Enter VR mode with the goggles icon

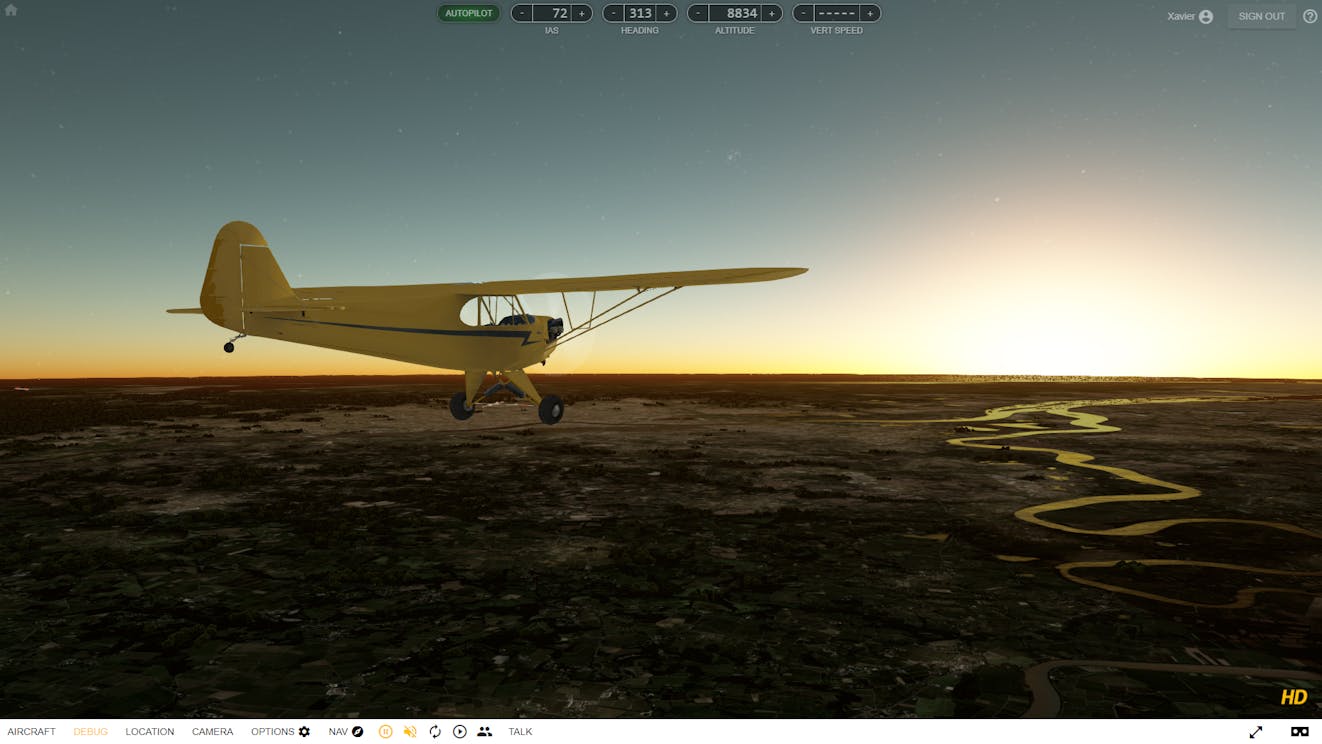(1299, 731)
